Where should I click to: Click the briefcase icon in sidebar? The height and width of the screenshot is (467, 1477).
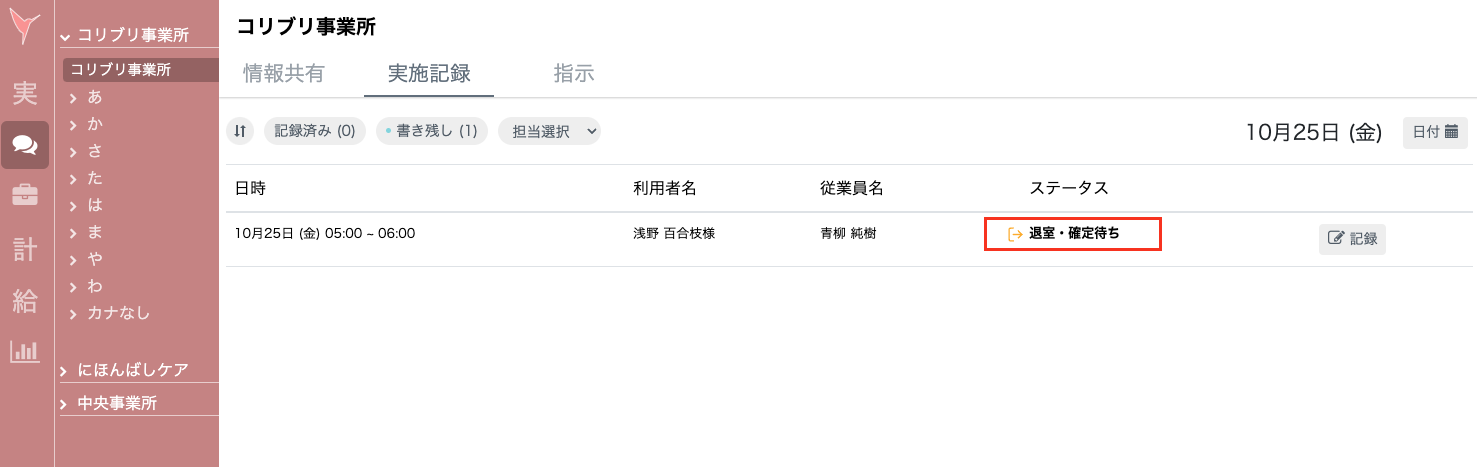[x=25, y=196]
